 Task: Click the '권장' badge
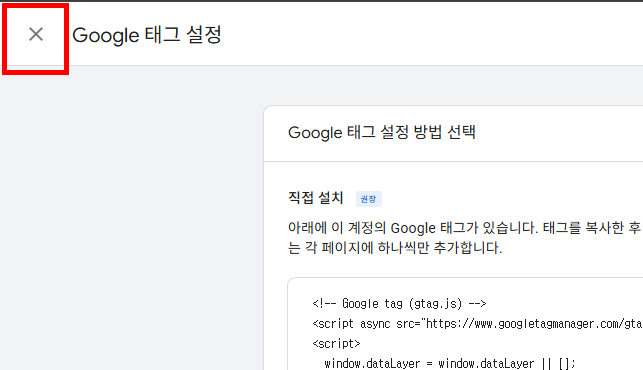368,199
